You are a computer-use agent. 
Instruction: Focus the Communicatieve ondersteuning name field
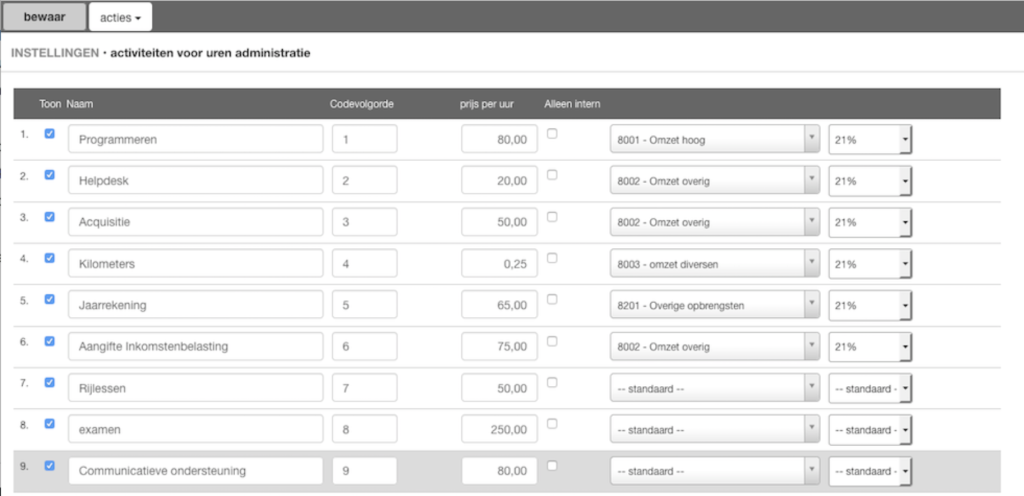(195, 471)
